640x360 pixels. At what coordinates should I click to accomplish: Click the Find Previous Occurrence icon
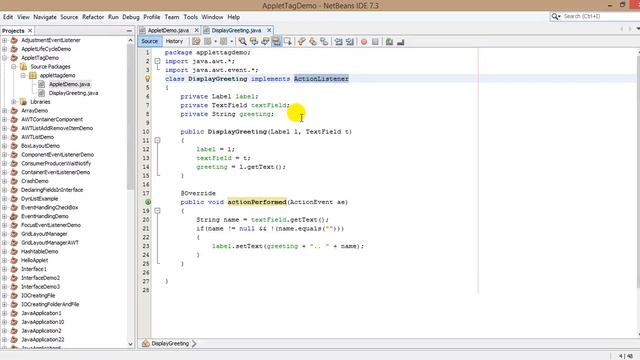click(253, 41)
